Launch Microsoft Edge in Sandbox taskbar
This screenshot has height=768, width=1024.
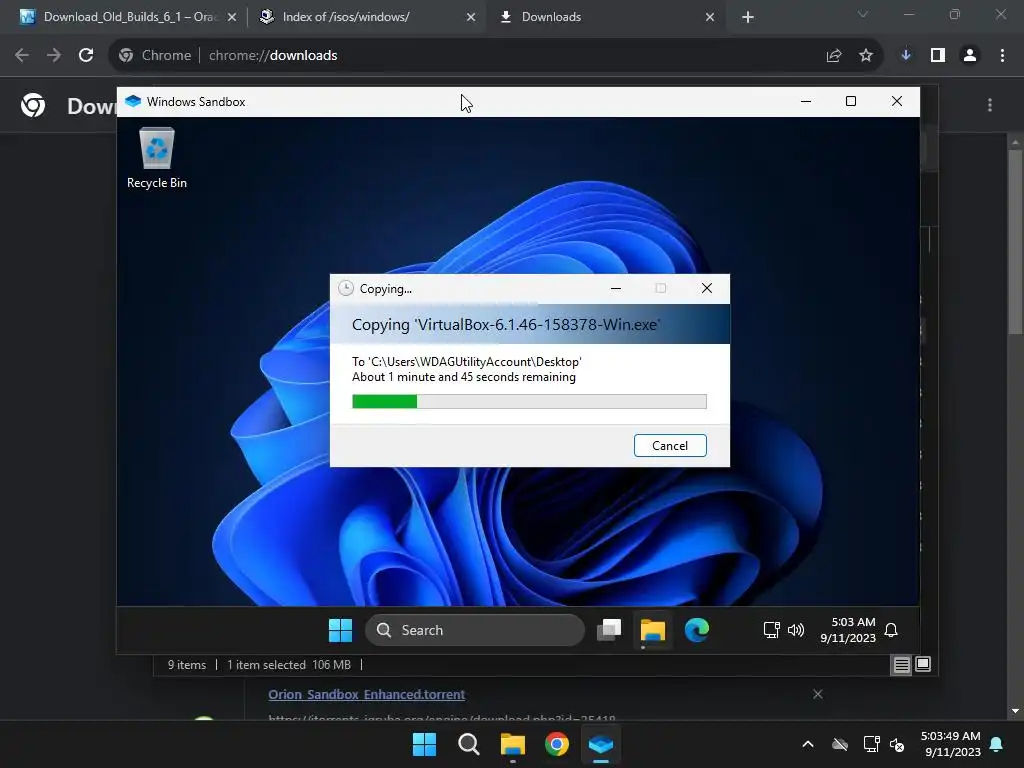tap(696, 630)
